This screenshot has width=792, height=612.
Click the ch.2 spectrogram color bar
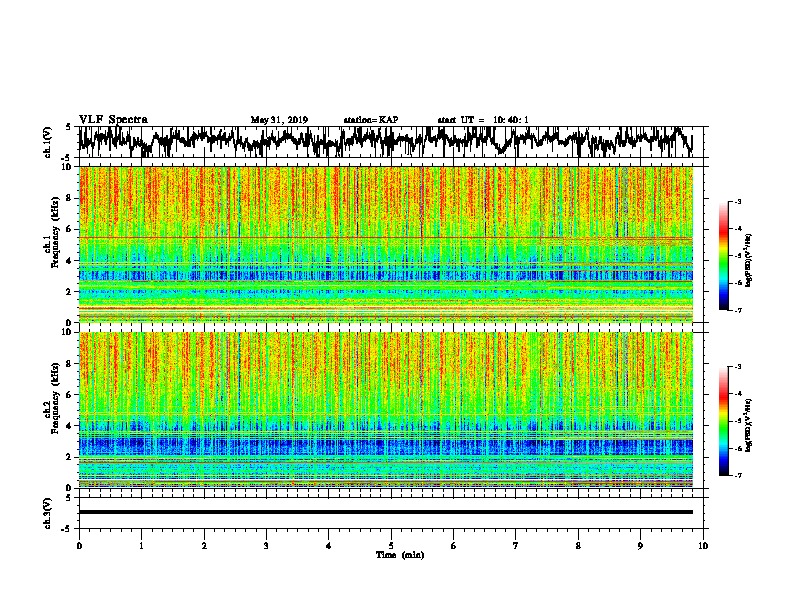(x=724, y=421)
